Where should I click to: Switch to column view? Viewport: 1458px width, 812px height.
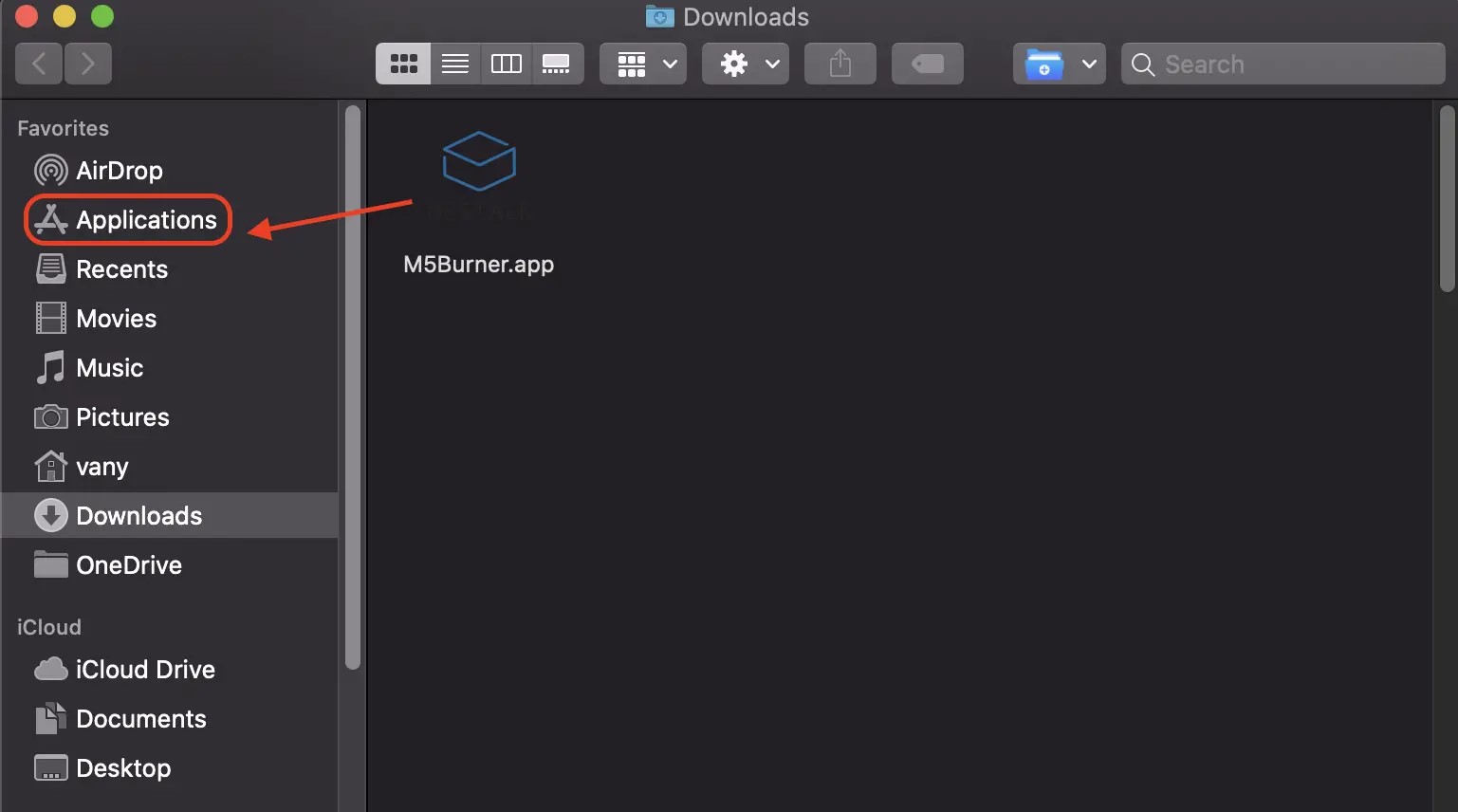pyautogui.click(x=507, y=64)
